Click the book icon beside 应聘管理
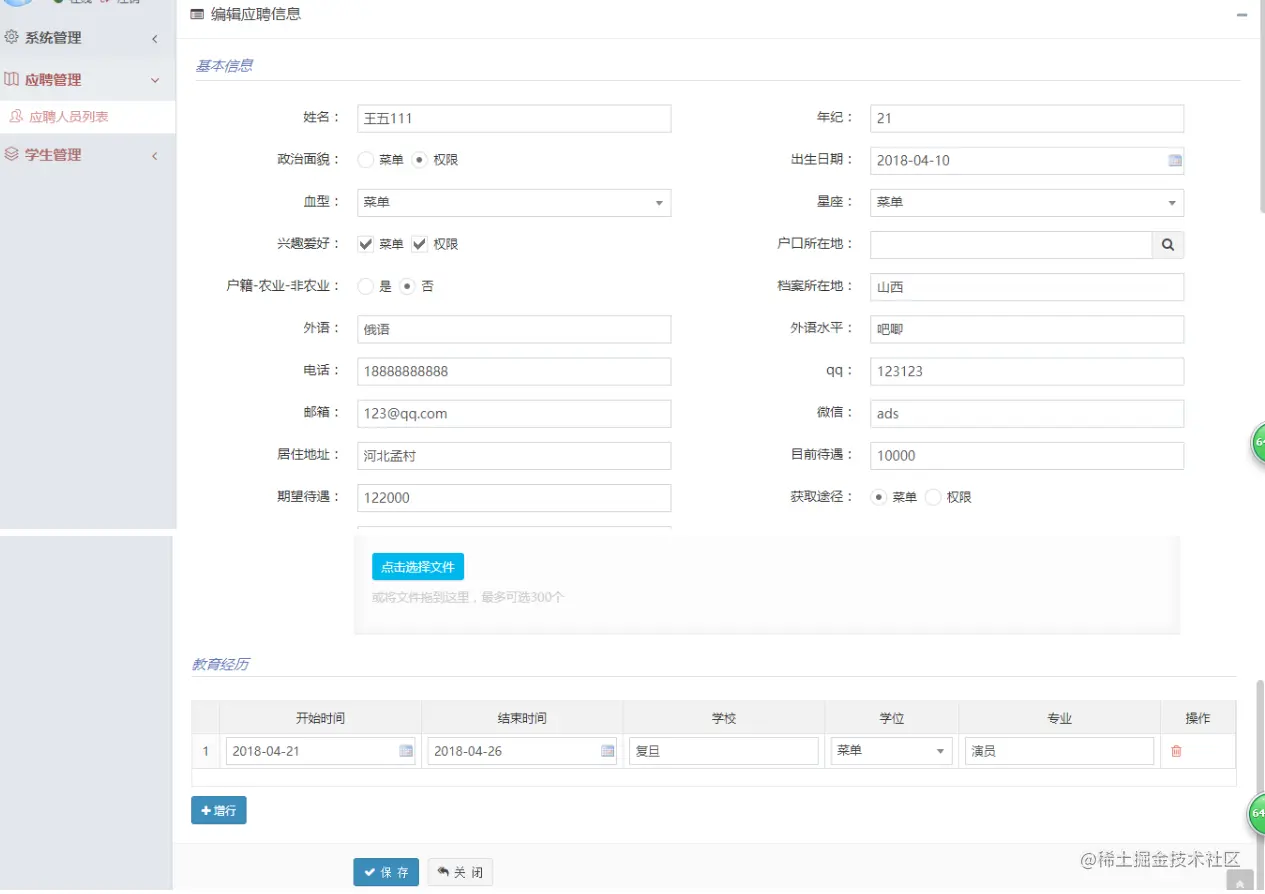The width and height of the screenshot is (1265, 894). pos(12,79)
